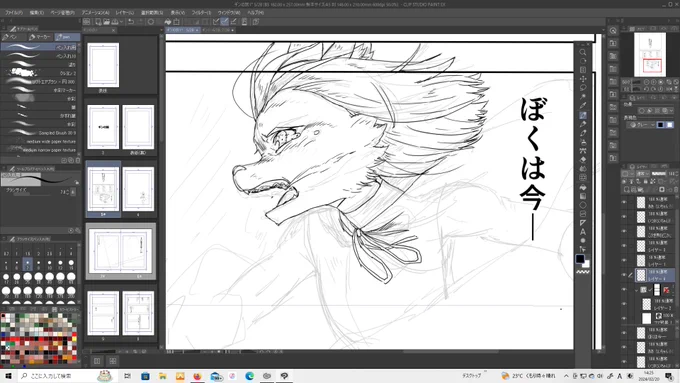Toggle visibility of レイヤー 2 inside folder
The height and width of the screenshot is (383, 680).
(x=624, y=304)
